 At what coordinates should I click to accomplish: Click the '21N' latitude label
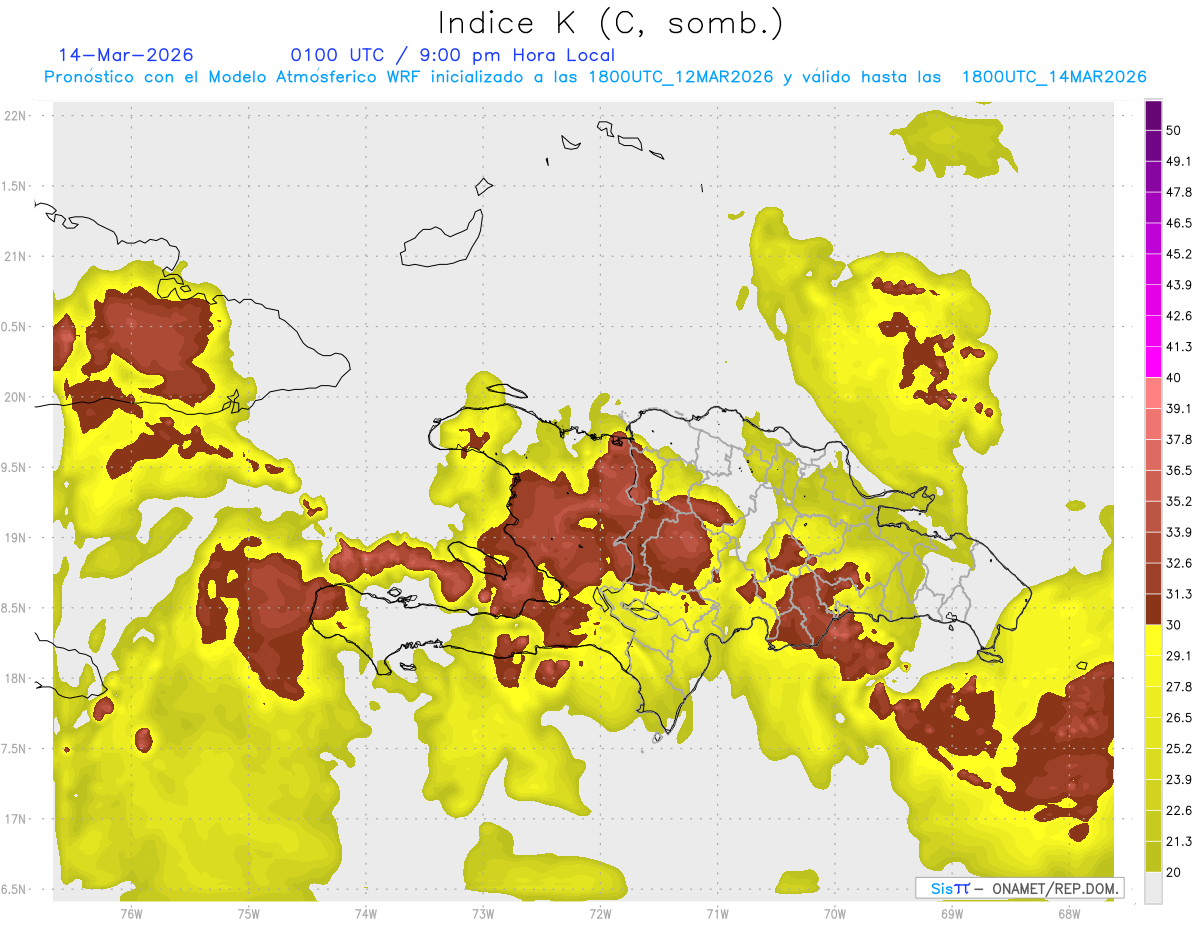pyautogui.click(x=17, y=256)
